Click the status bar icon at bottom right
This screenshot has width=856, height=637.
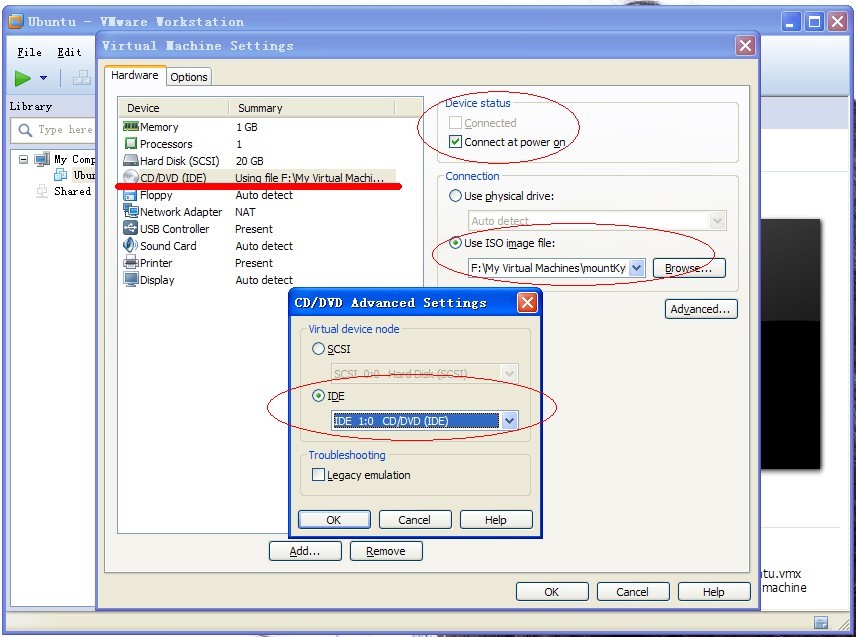tap(821, 622)
